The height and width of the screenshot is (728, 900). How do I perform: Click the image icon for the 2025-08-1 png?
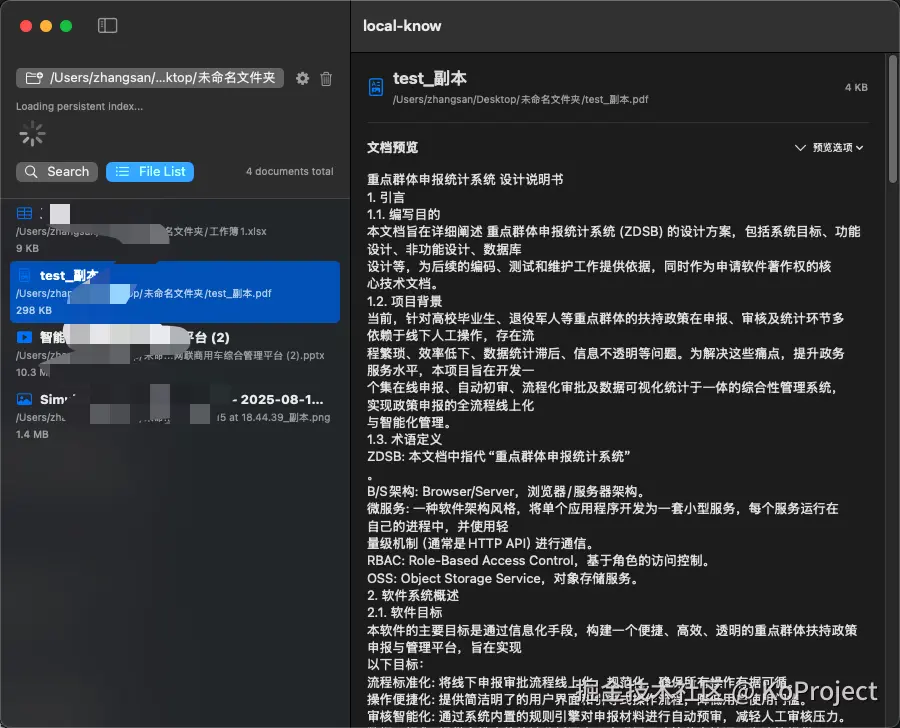[24, 400]
